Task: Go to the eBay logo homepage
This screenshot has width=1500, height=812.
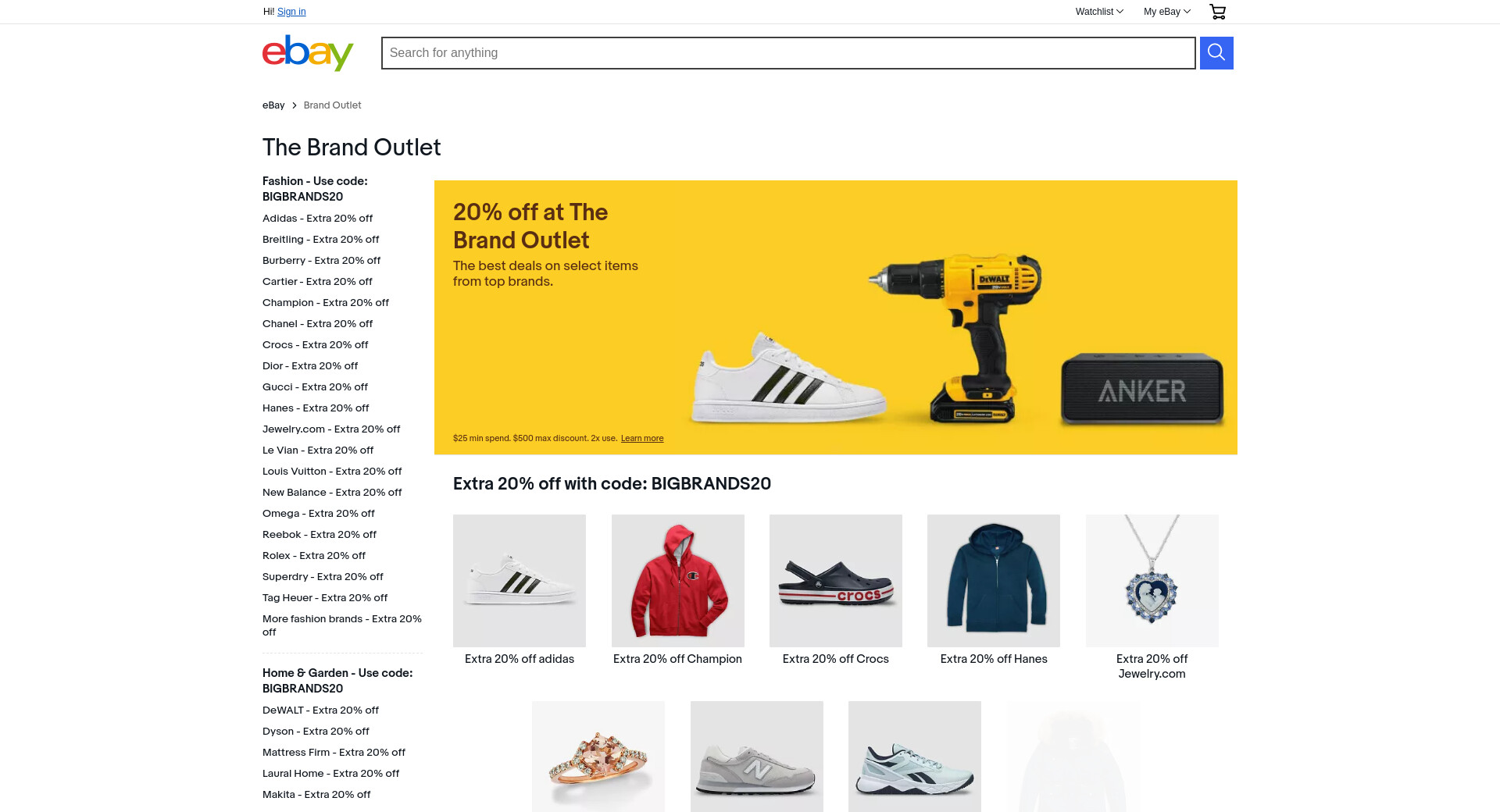Action: coord(308,52)
